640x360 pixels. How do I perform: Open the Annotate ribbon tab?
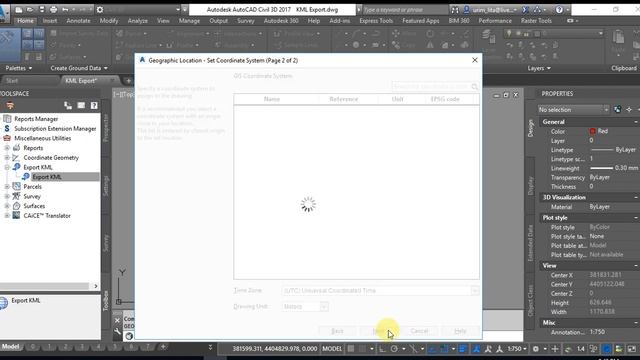78,20
